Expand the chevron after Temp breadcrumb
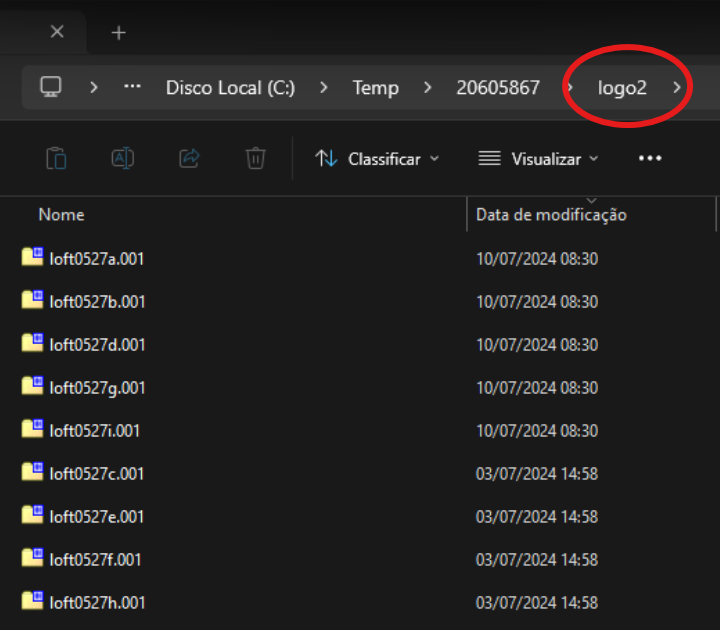 pyautogui.click(x=428, y=87)
